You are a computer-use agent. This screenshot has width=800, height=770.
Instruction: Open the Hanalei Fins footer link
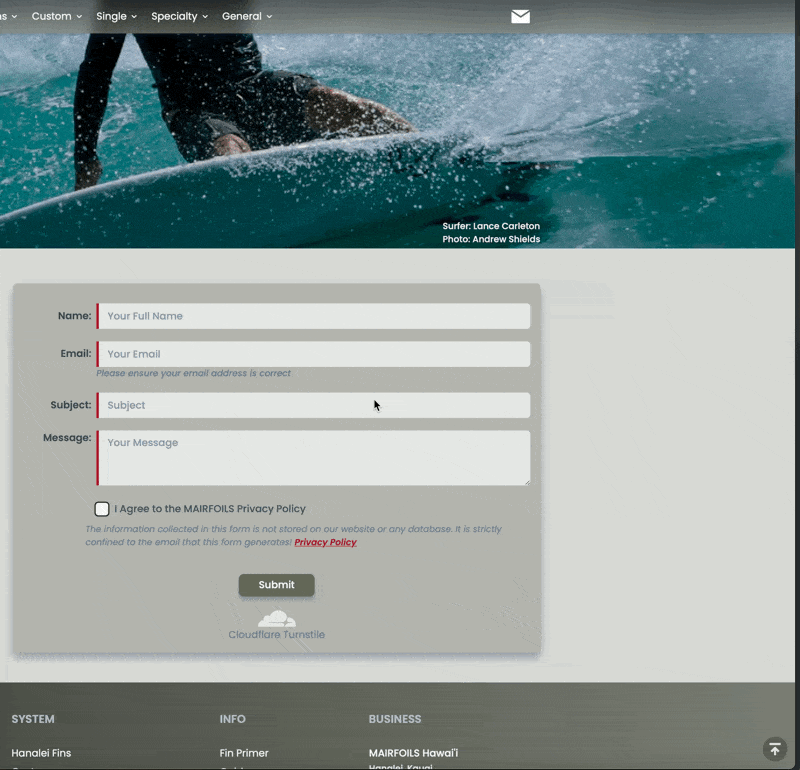tap(41, 753)
